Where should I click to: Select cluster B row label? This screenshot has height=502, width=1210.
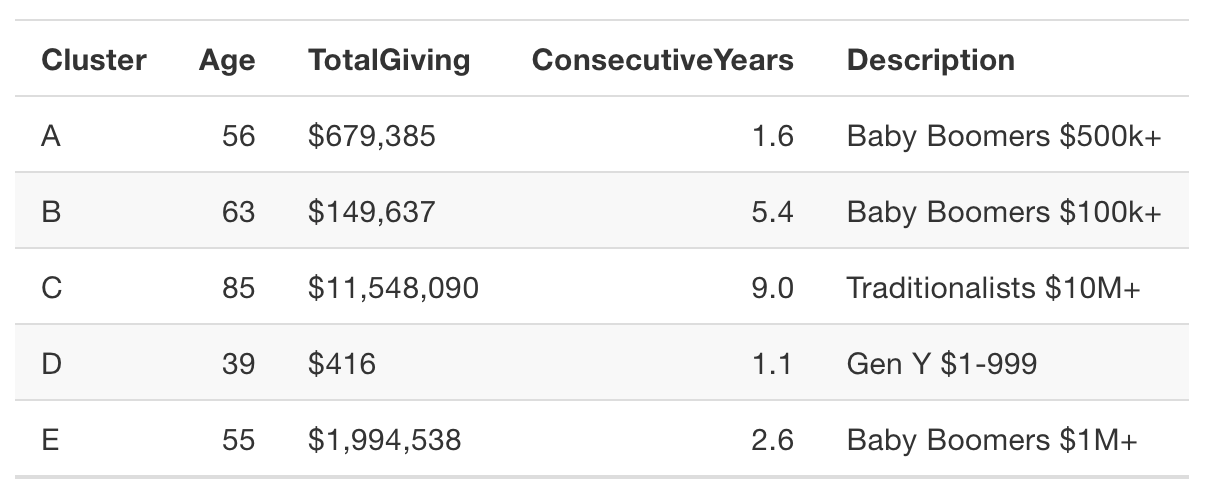(x=51, y=212)
